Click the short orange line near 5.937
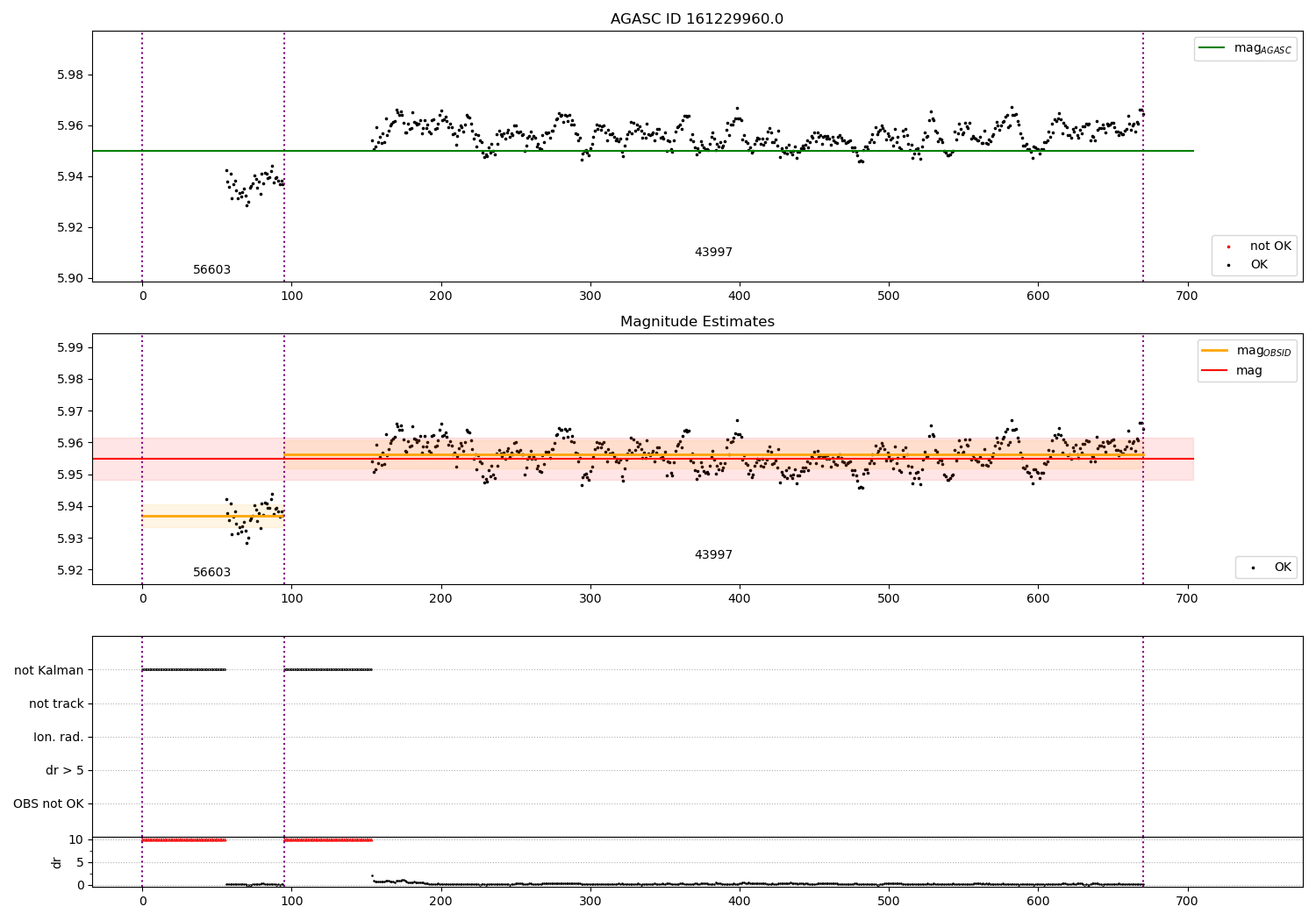The width and height of the screenshot is (1316, 921). [213, 516]
